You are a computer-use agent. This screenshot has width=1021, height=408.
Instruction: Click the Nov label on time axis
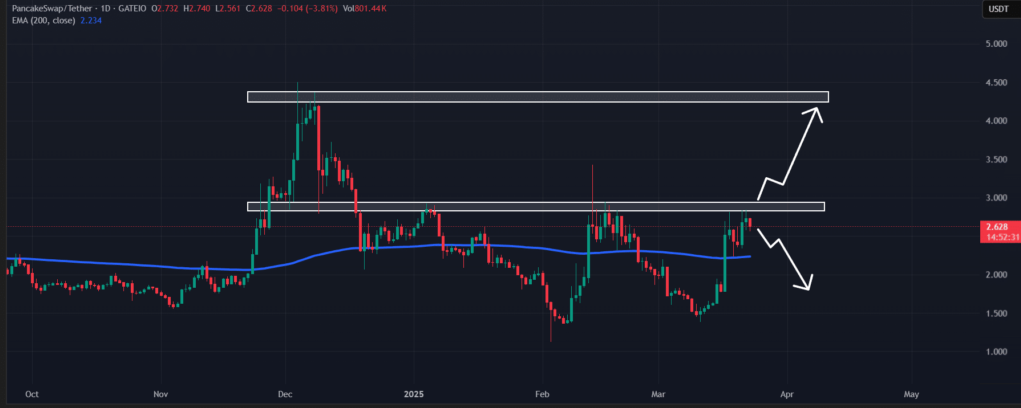click(162, 394)
